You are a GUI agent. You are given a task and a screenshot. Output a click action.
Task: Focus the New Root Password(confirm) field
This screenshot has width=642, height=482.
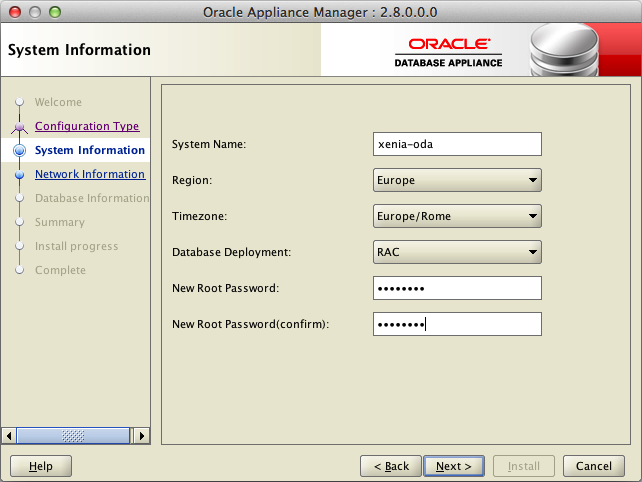(457, 324)
